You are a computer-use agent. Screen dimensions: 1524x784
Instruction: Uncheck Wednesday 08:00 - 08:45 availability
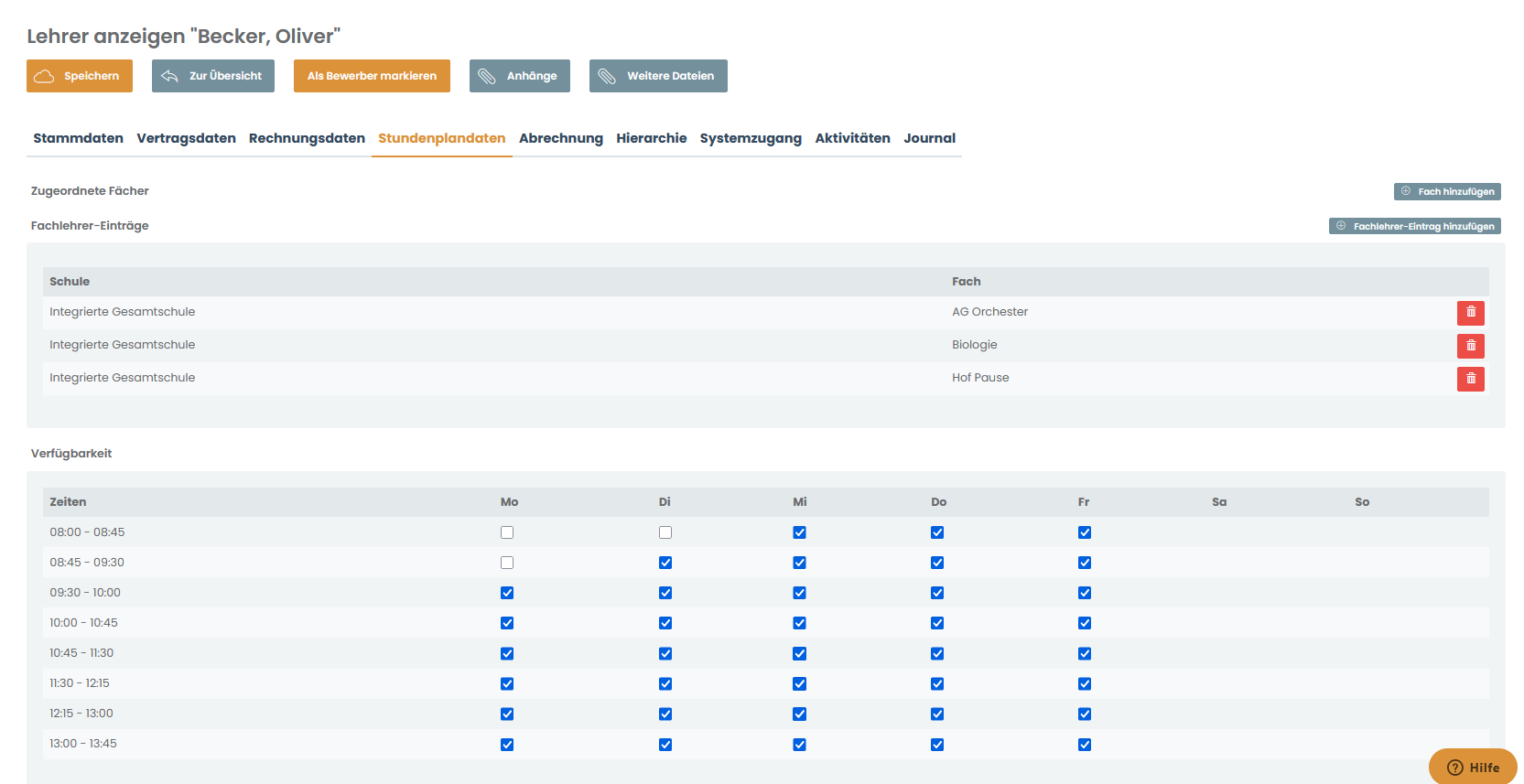tap(800, 532)
